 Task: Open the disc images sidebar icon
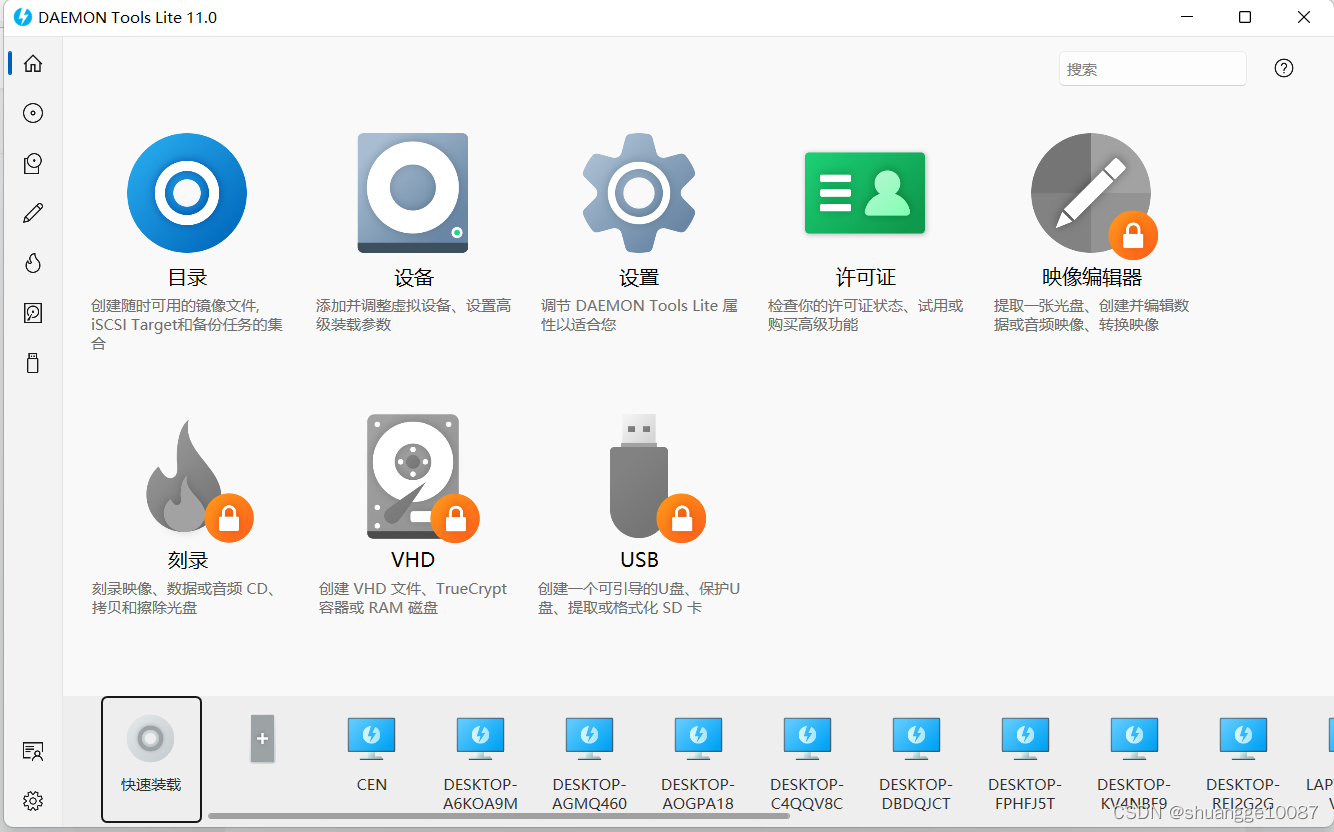[x=33, y=113]
